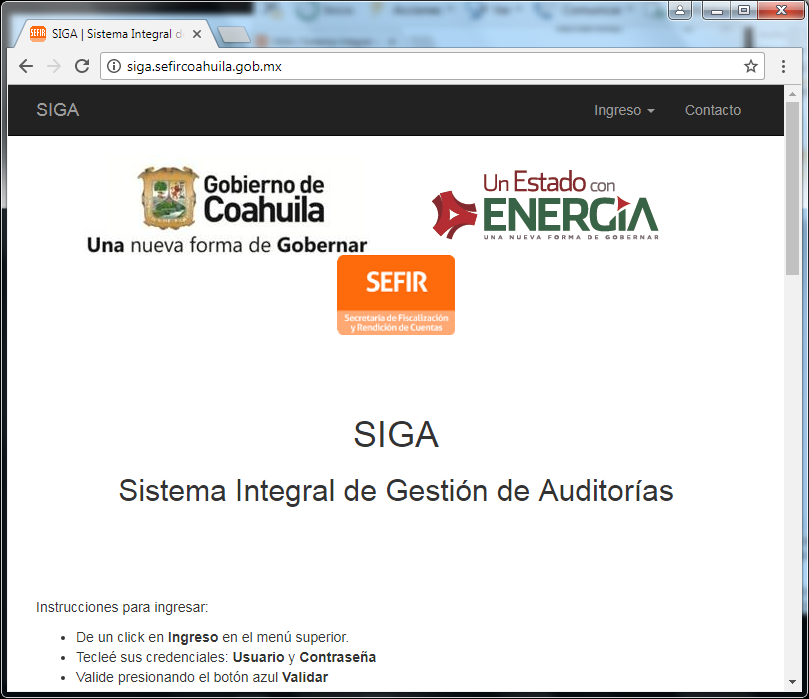The height and width of the screenshot is (699, 809).
Task: Click 'Sistema Integral de Gestión de Auditorías' heading
Action: pyautogui.click(x=396, y=491)
